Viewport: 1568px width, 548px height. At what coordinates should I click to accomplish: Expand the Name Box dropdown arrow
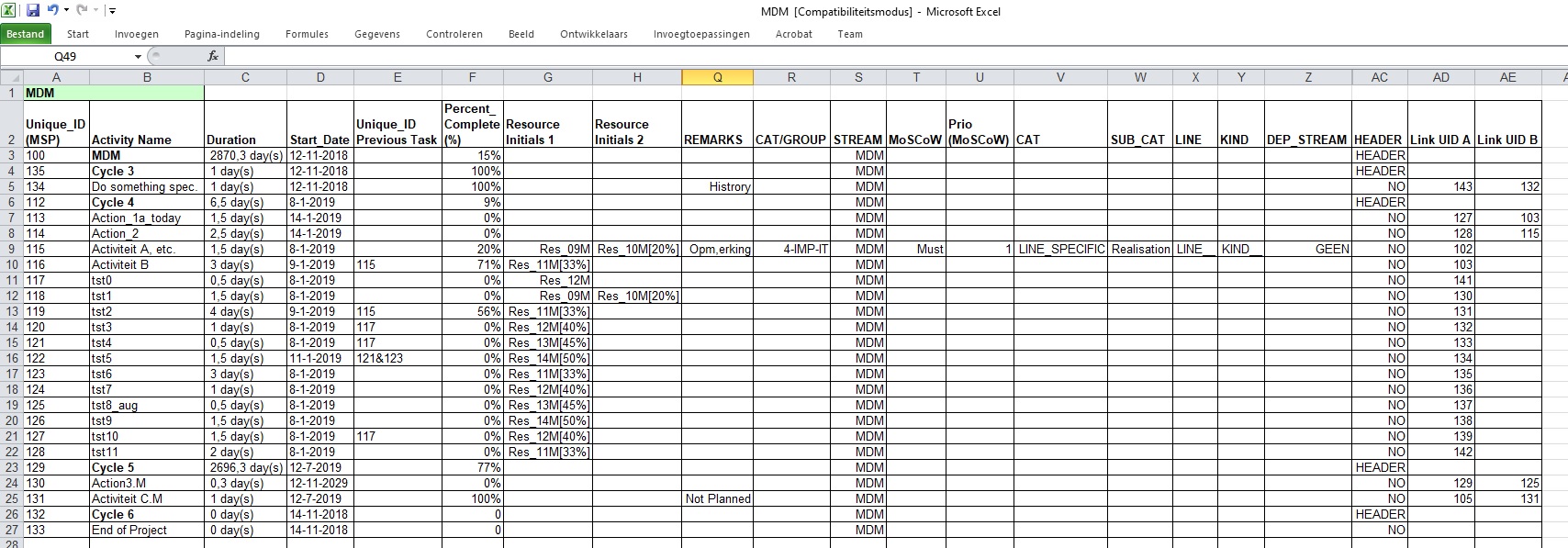(x=138, y=57)
